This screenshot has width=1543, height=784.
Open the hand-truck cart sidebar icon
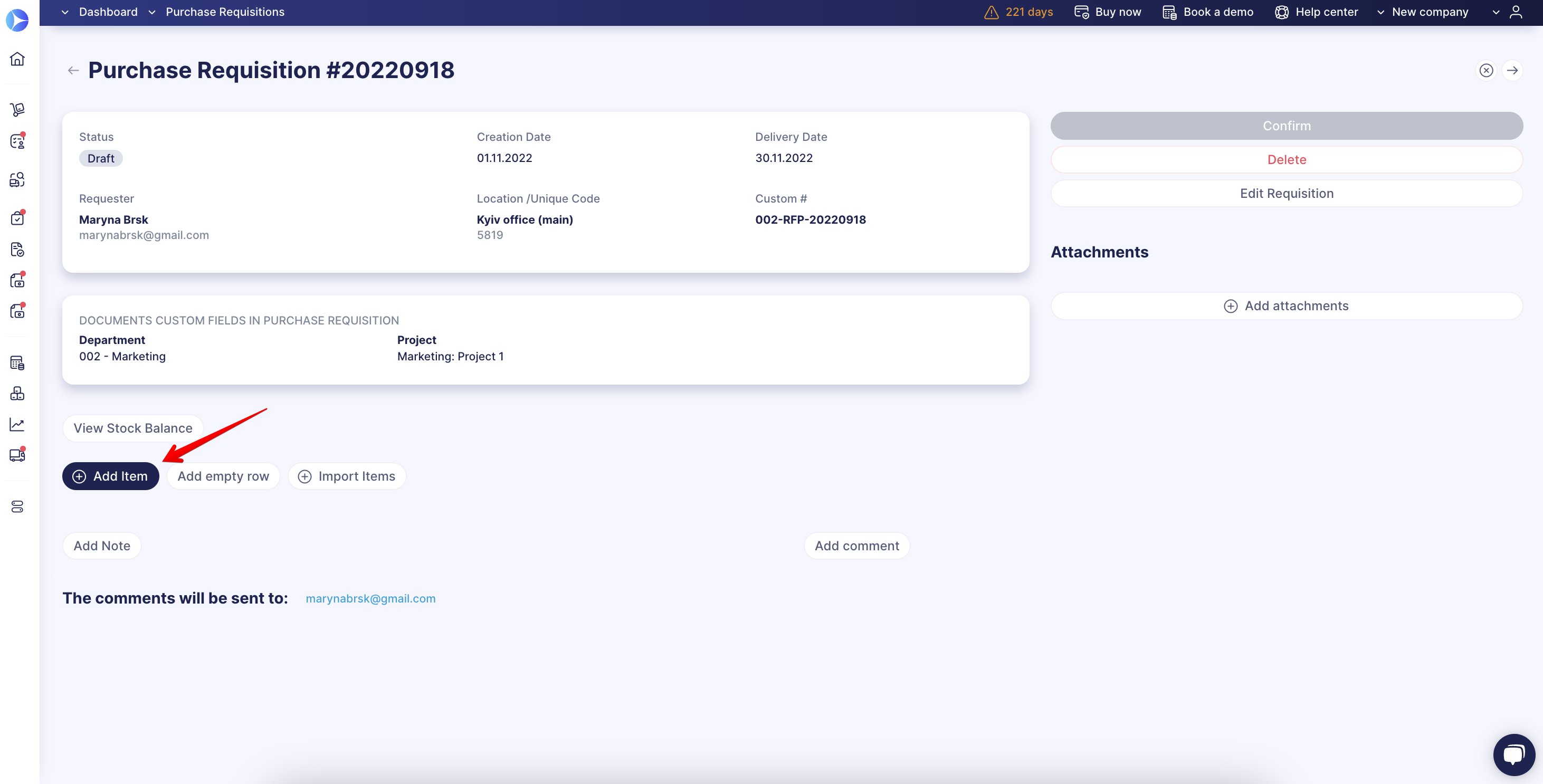click(x=17, y=110)
